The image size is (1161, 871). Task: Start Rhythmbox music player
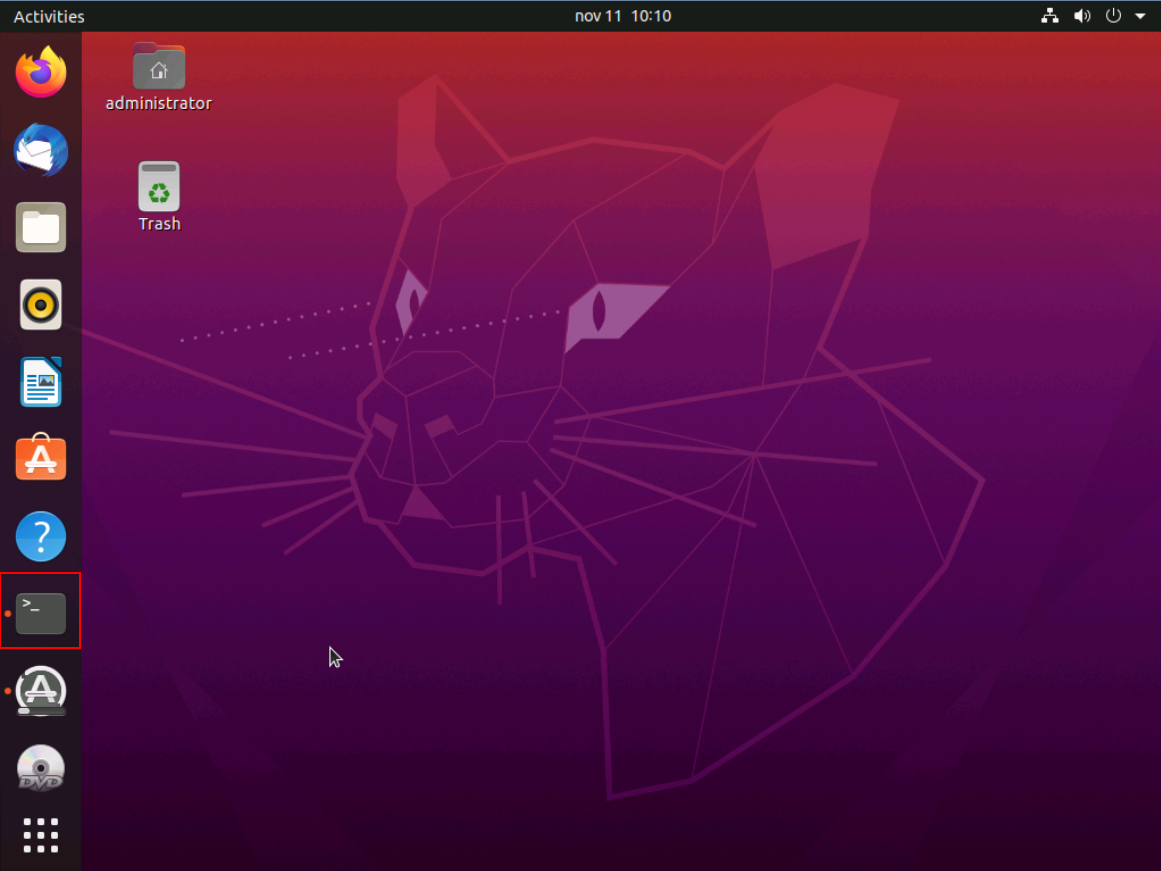point(41,304)
